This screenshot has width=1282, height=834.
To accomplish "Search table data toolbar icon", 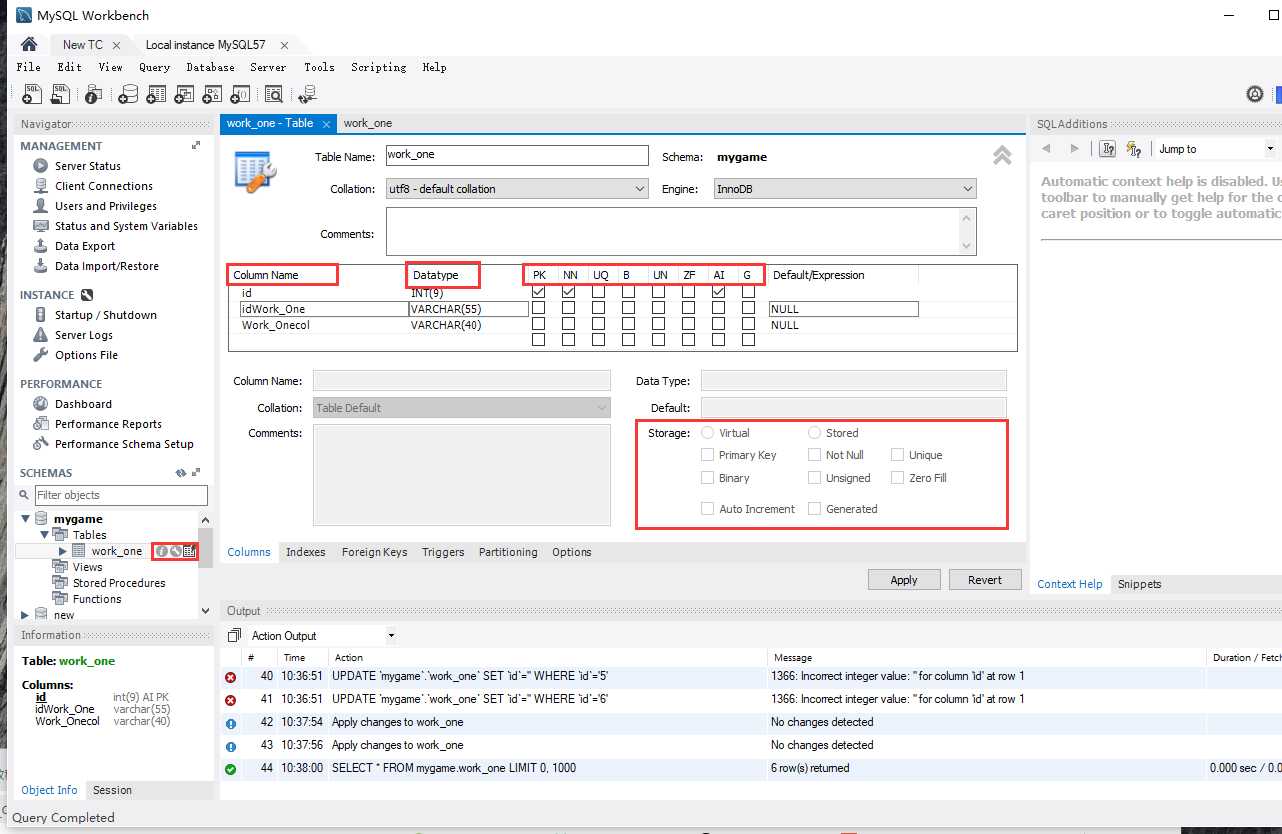I will [274, 95].
